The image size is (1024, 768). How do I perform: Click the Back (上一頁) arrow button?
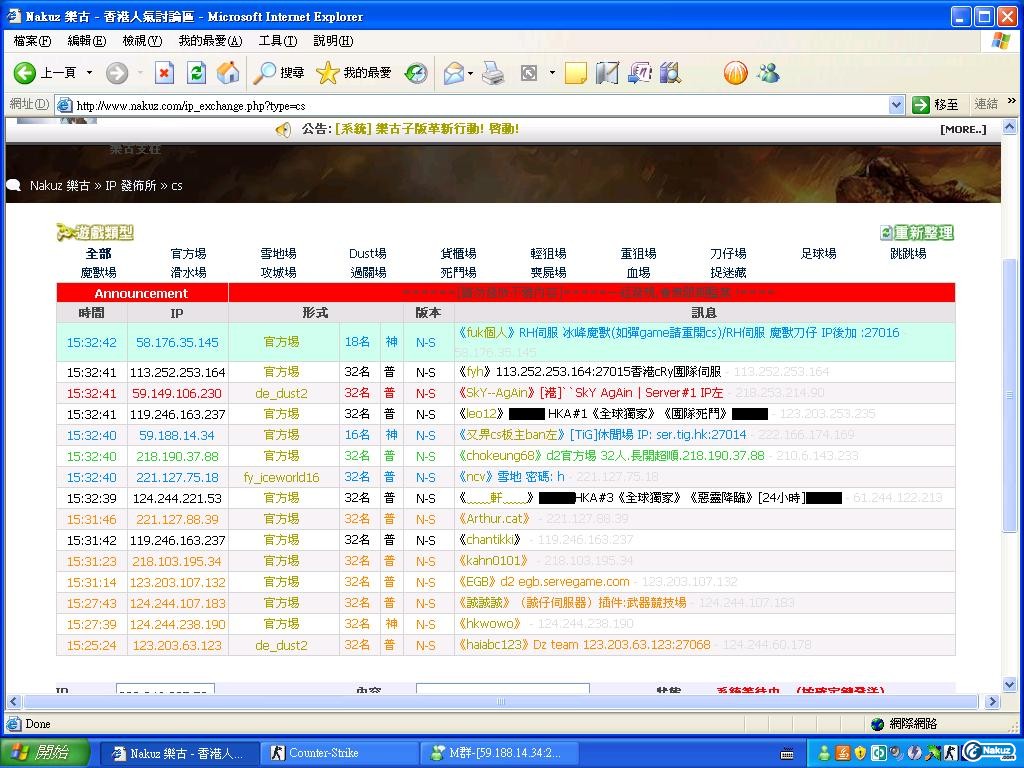[45, 73]
